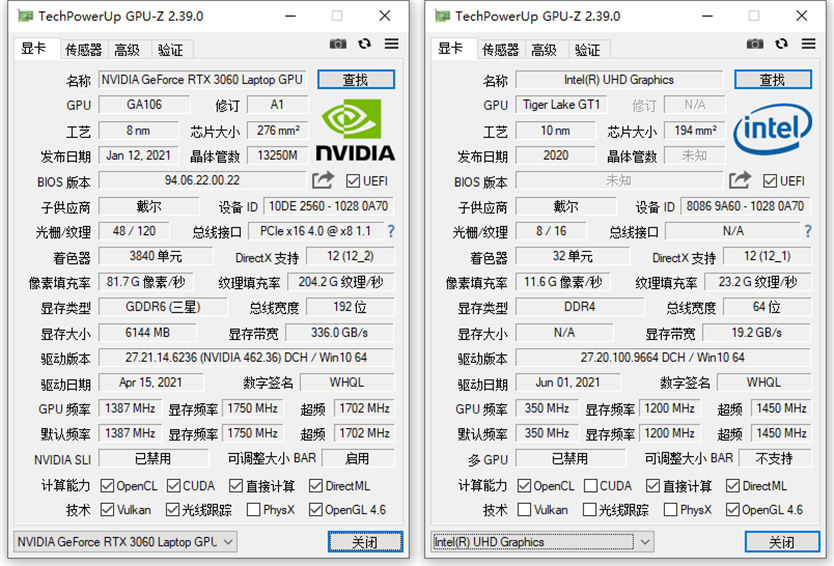834x566 pixels.
Task: Open NVIDIA GeForce RTX 3060 GPU selector dropdown
Action: click(x=125, y=542)
